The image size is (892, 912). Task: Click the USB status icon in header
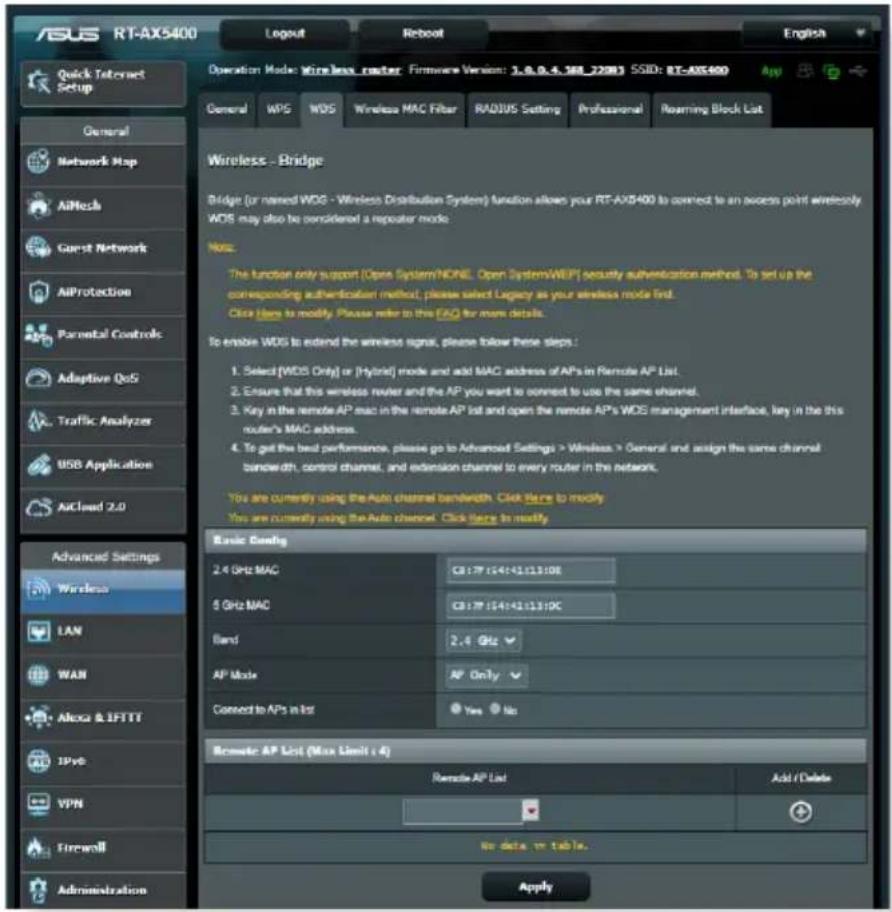pyautogui.click(x=858, y=71)
